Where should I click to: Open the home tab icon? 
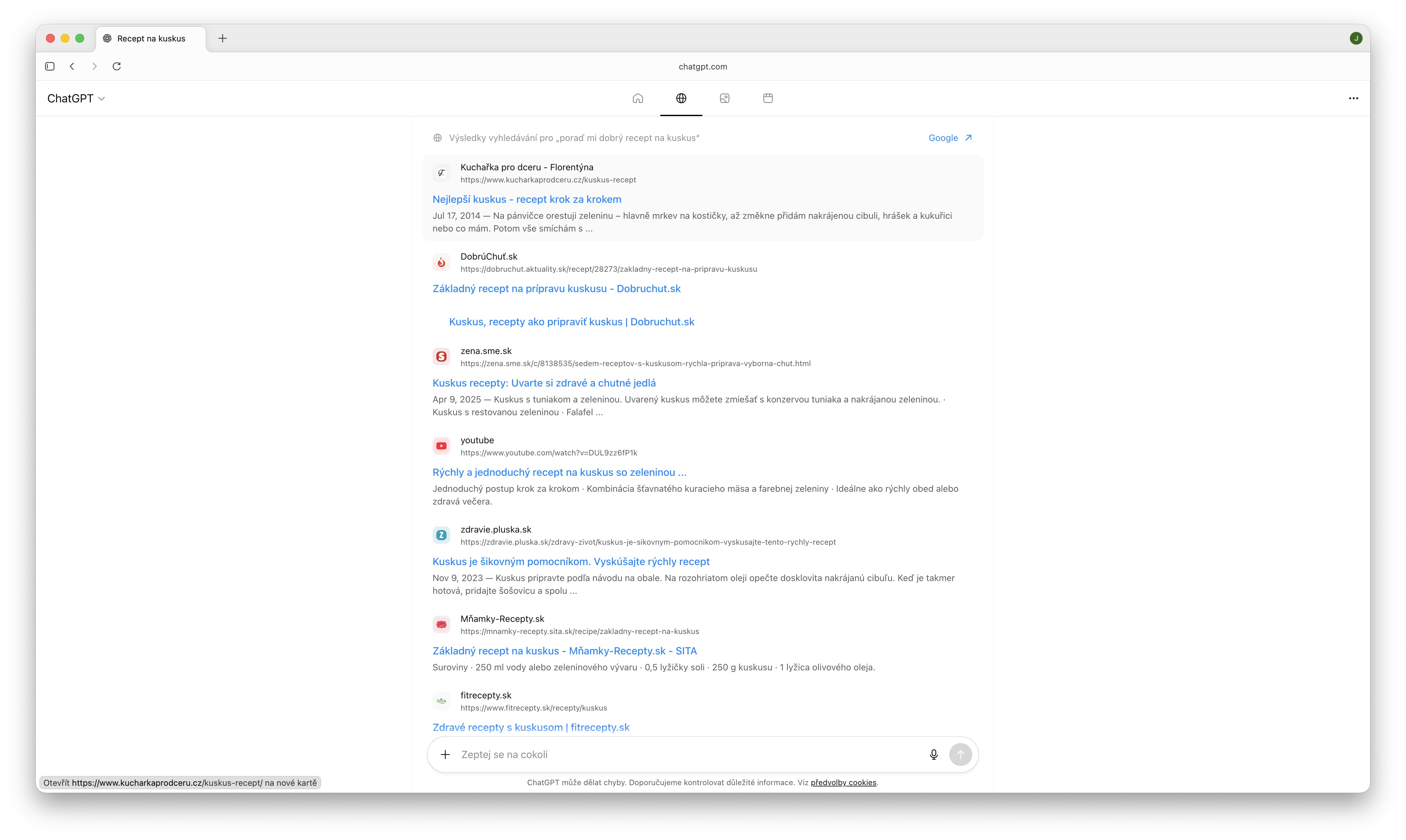[637, 99]
